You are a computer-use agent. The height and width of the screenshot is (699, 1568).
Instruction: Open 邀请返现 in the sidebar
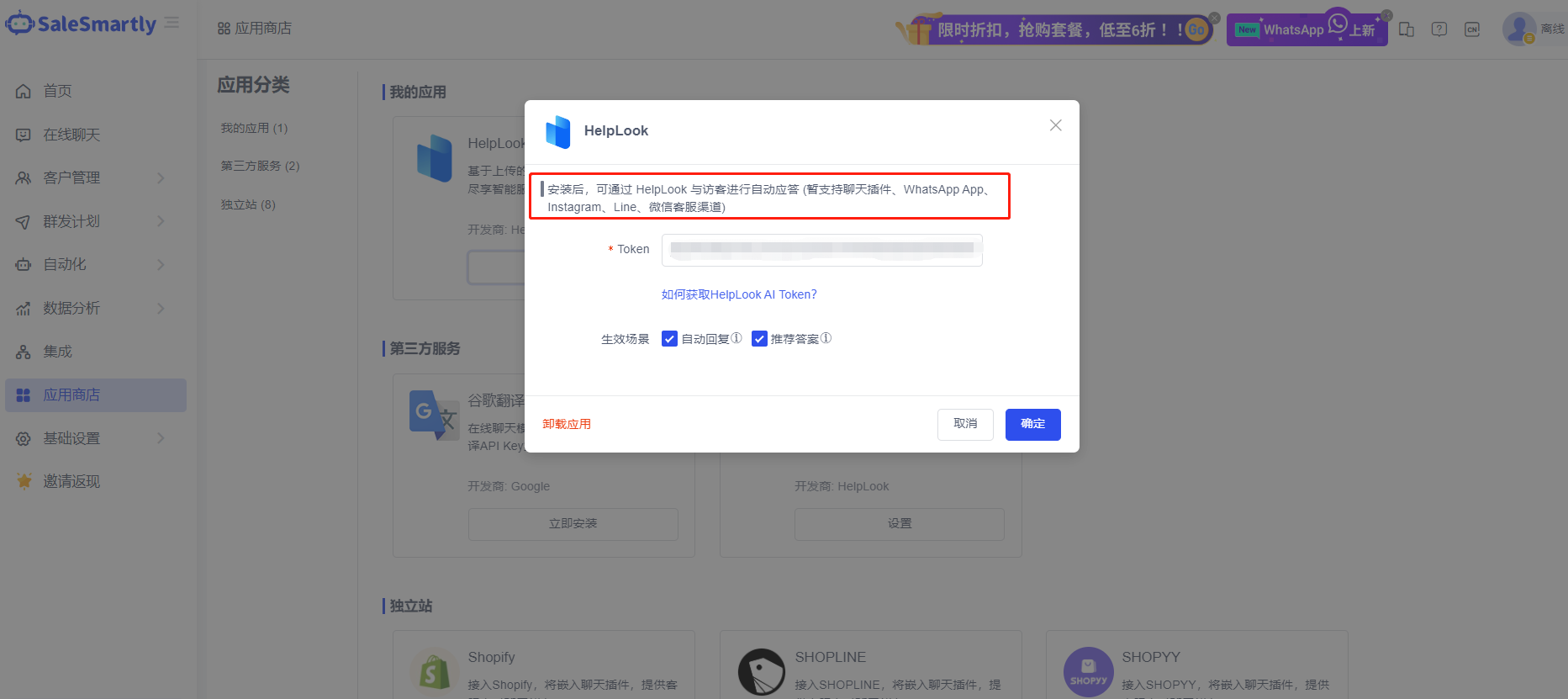[x=96, y=482]
